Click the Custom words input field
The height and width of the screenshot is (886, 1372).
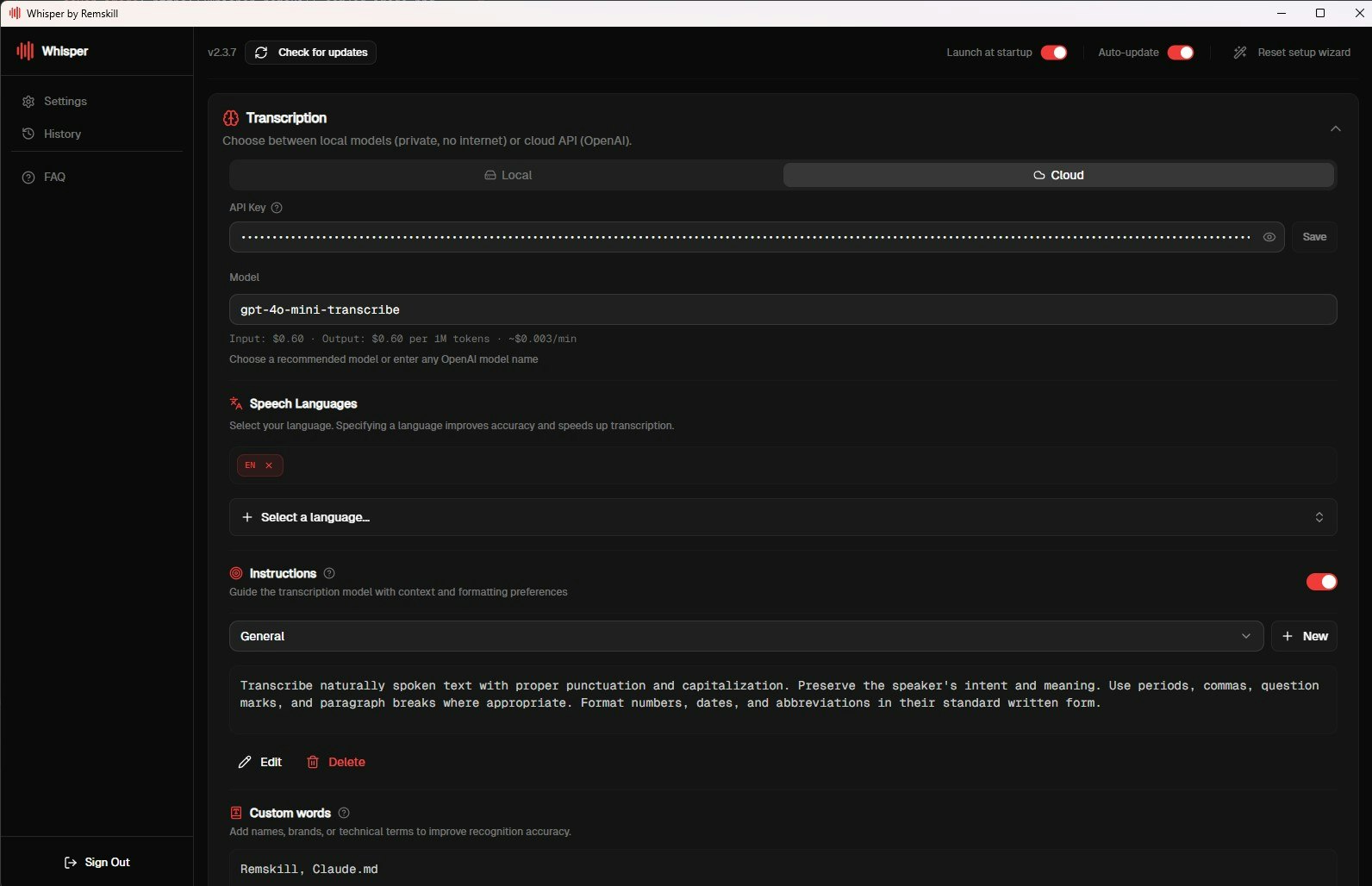783,868
